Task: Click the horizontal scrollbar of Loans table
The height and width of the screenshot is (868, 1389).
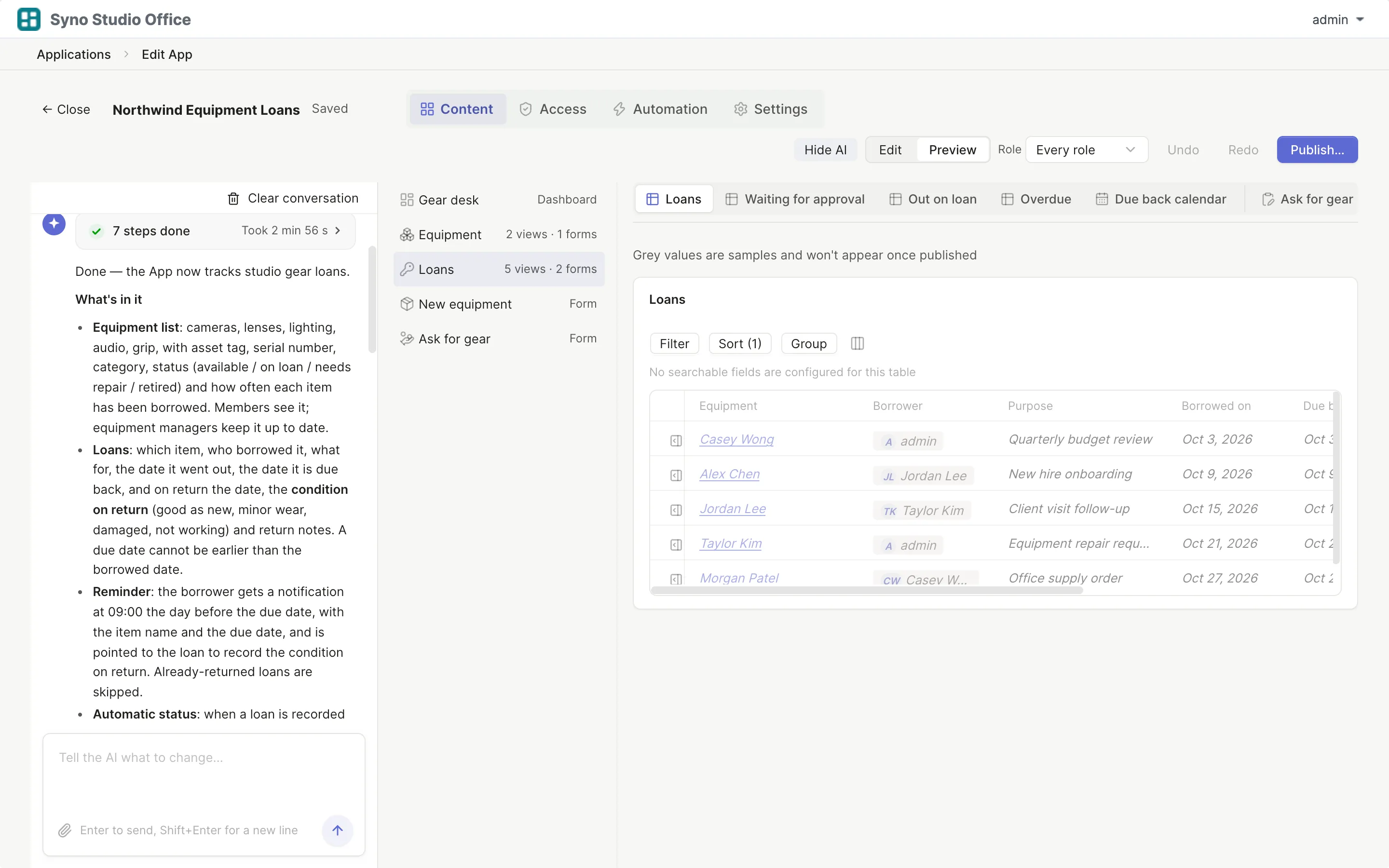Action: (x=867, y=590)
